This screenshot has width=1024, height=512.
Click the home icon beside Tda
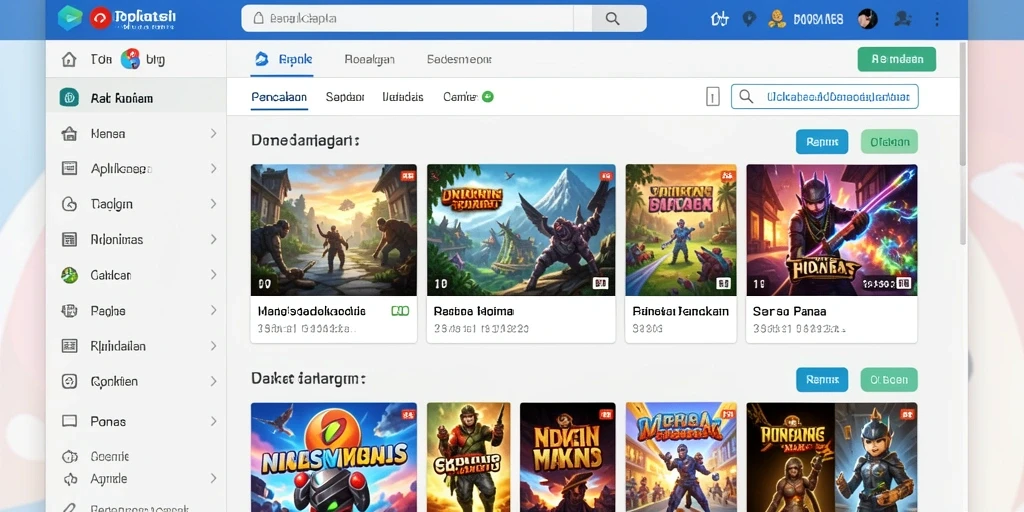click(x=69, y=60)
